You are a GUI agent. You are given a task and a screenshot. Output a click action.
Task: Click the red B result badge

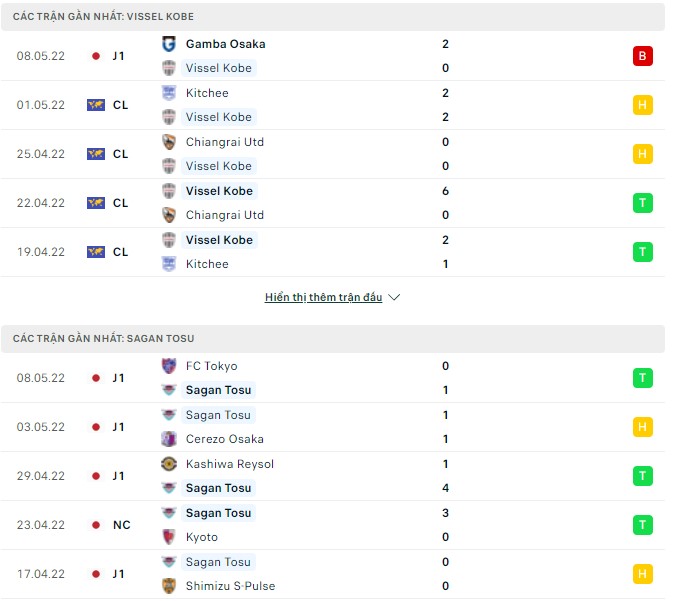point(643,56)
